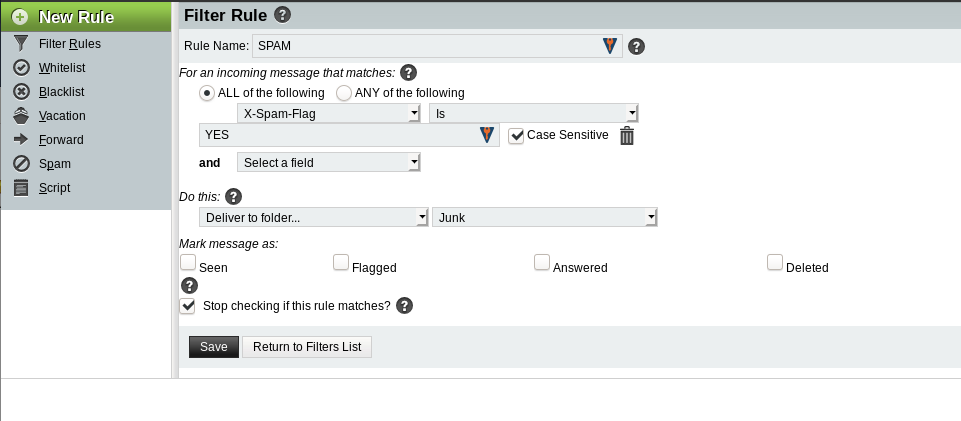Open Whitelist in the sidebar
Screen dimensions: 961x421
point(61,68)
